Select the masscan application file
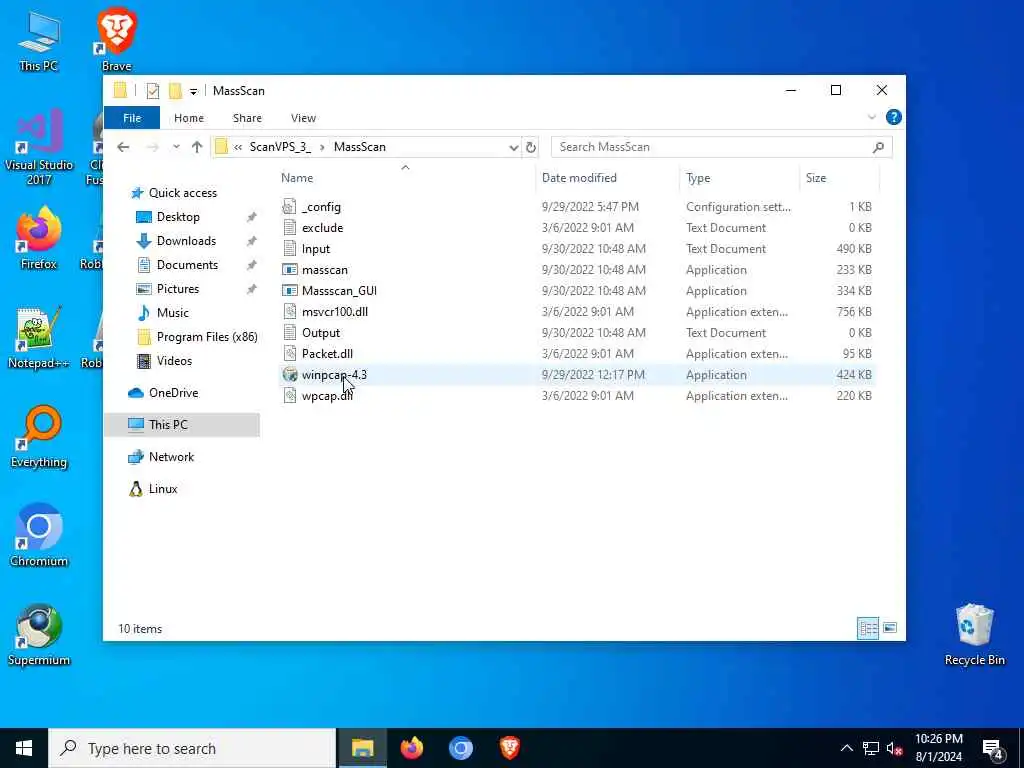Screen dimensions: 1024x768 (x=325, y=270)
